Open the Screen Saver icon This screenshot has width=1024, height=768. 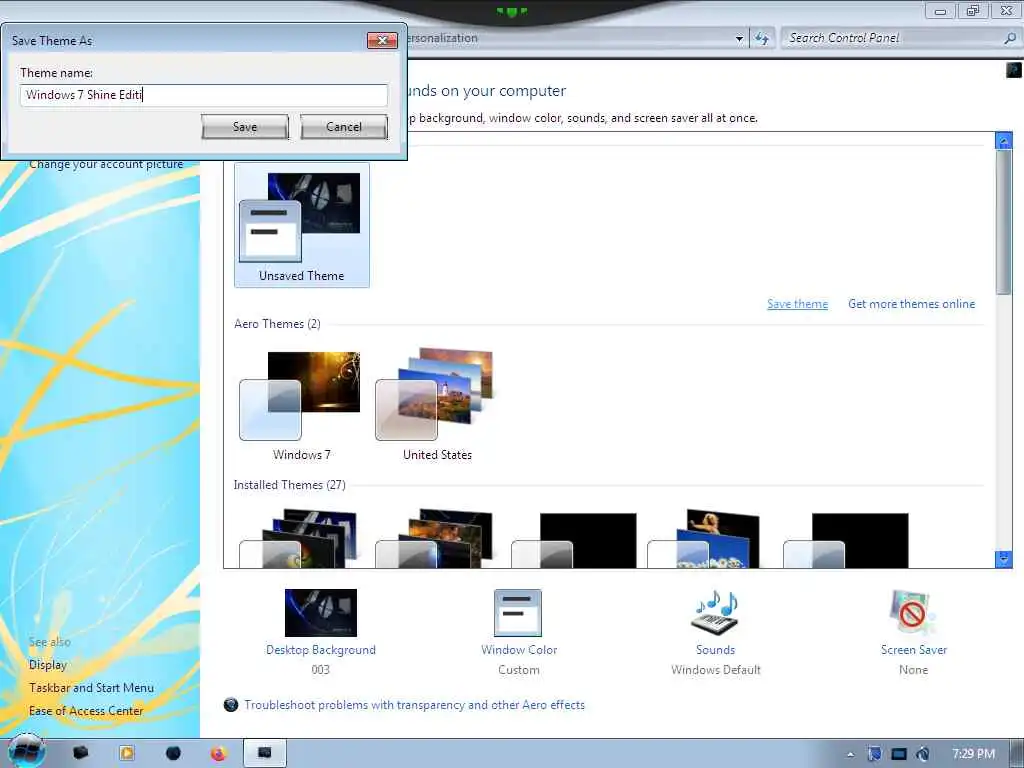[x=912, y=613]
